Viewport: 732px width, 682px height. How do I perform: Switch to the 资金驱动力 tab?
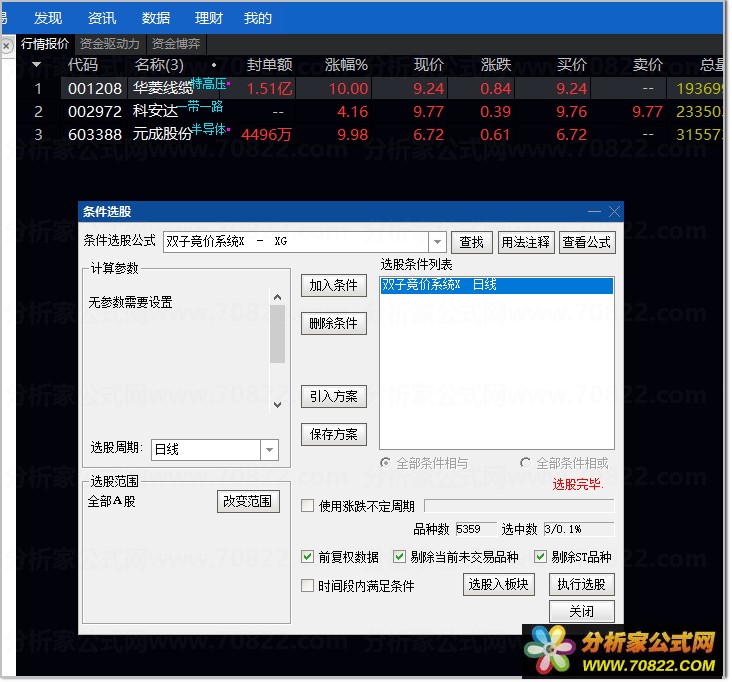[110, 44]
